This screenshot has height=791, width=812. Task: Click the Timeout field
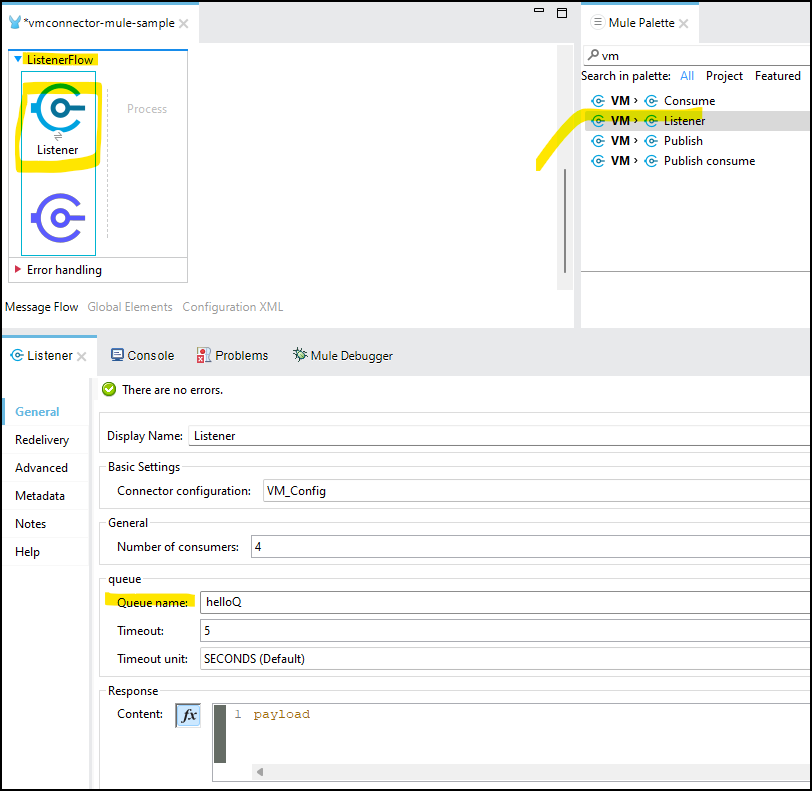pos(505,630)
